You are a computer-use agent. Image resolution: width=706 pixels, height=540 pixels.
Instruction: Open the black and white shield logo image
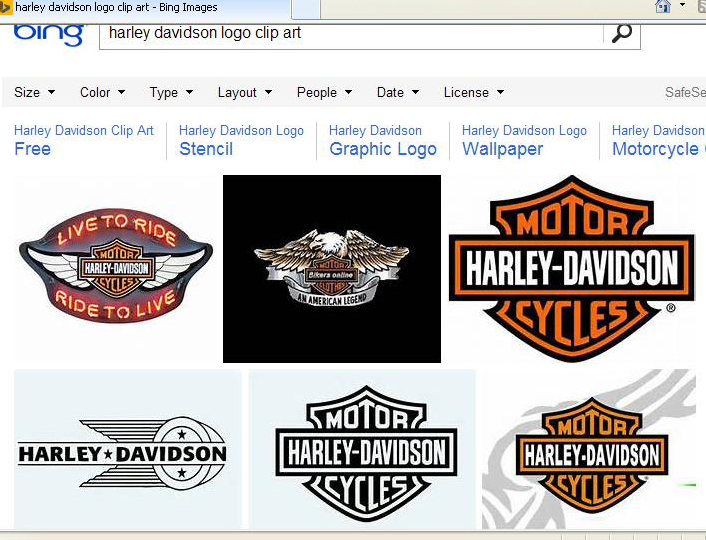click(x=362, y=449)
